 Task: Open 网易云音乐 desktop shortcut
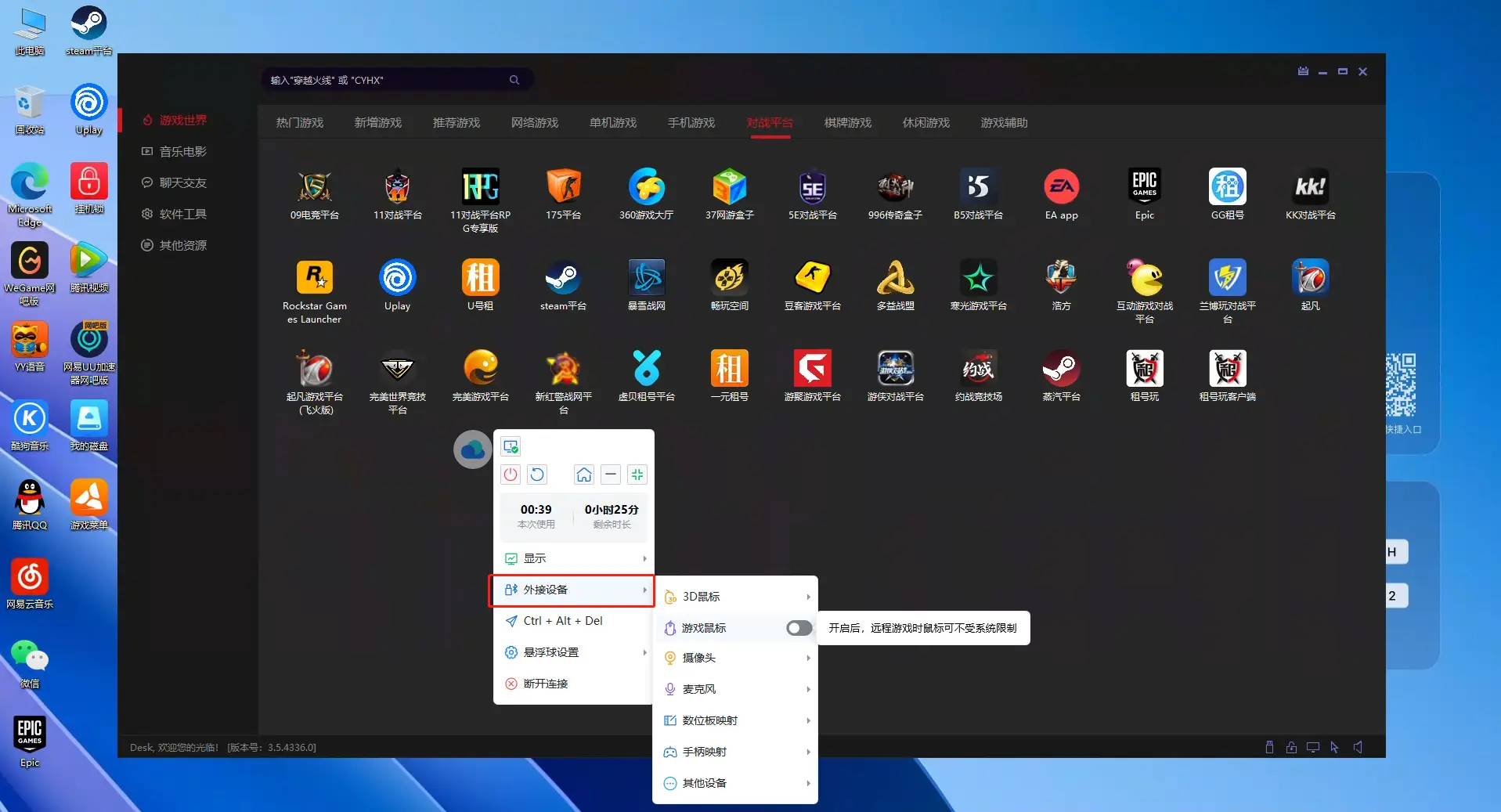tap(30, 584)
